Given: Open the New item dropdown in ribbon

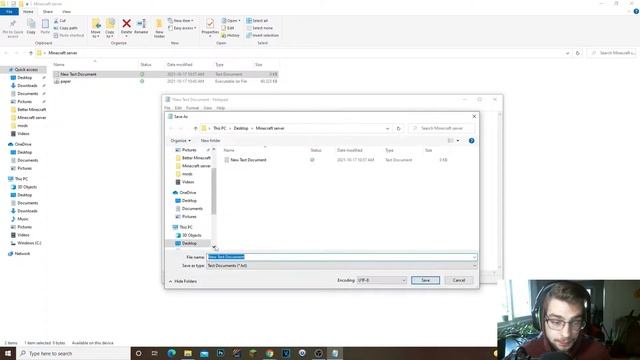Looking at the screenshot, I should [181, 20].
